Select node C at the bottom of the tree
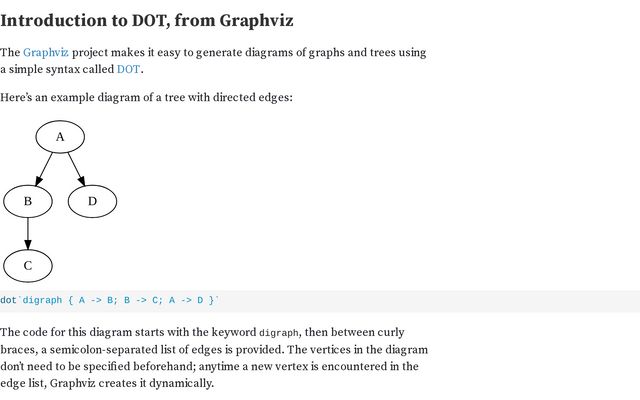The height and width of the screenshot is (400, 640). pos(28,266)
